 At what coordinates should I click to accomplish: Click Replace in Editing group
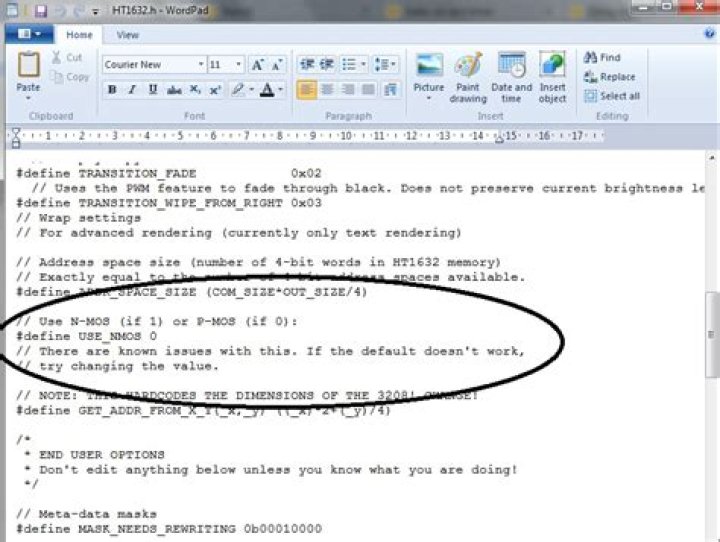610,77
